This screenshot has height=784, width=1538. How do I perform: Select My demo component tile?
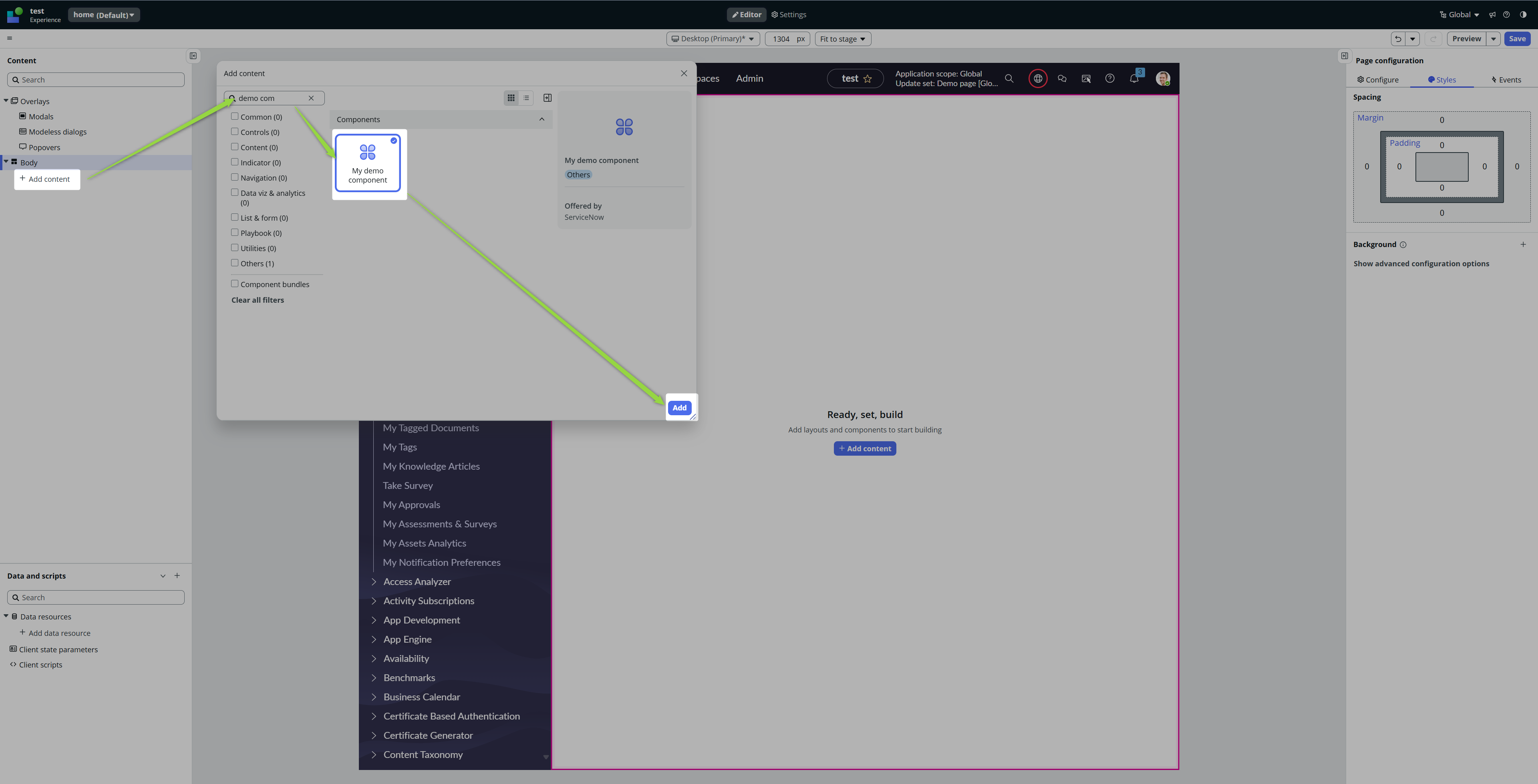tap(368, 163)
